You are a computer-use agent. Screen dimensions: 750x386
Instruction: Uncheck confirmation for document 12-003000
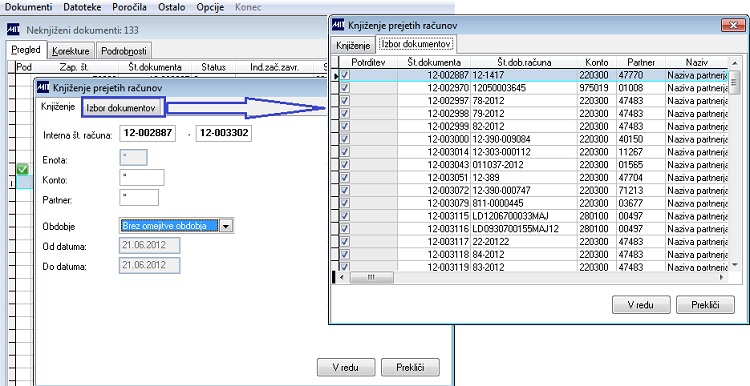(344, 139)
